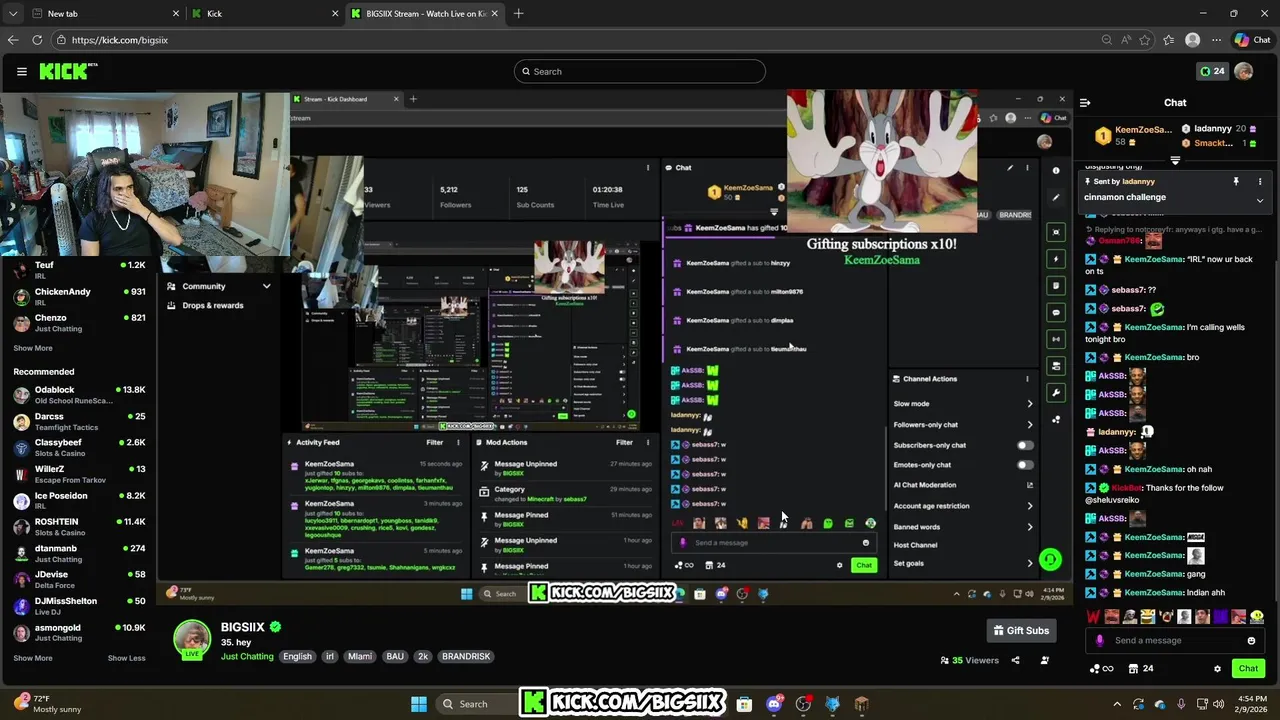Collapse the Community section in stream dashboard

[266, 286]
